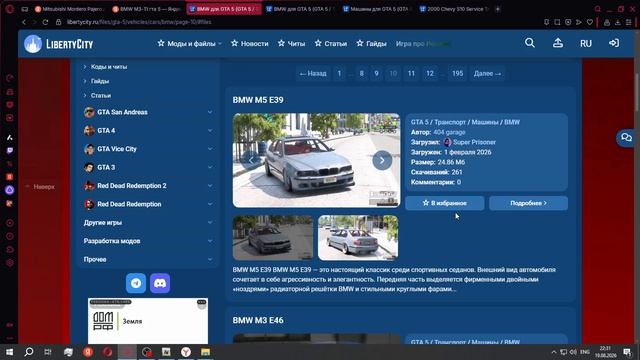The image size is (640, 360).
Task: Open the Статьи header menu item
Action: point(331,43)
